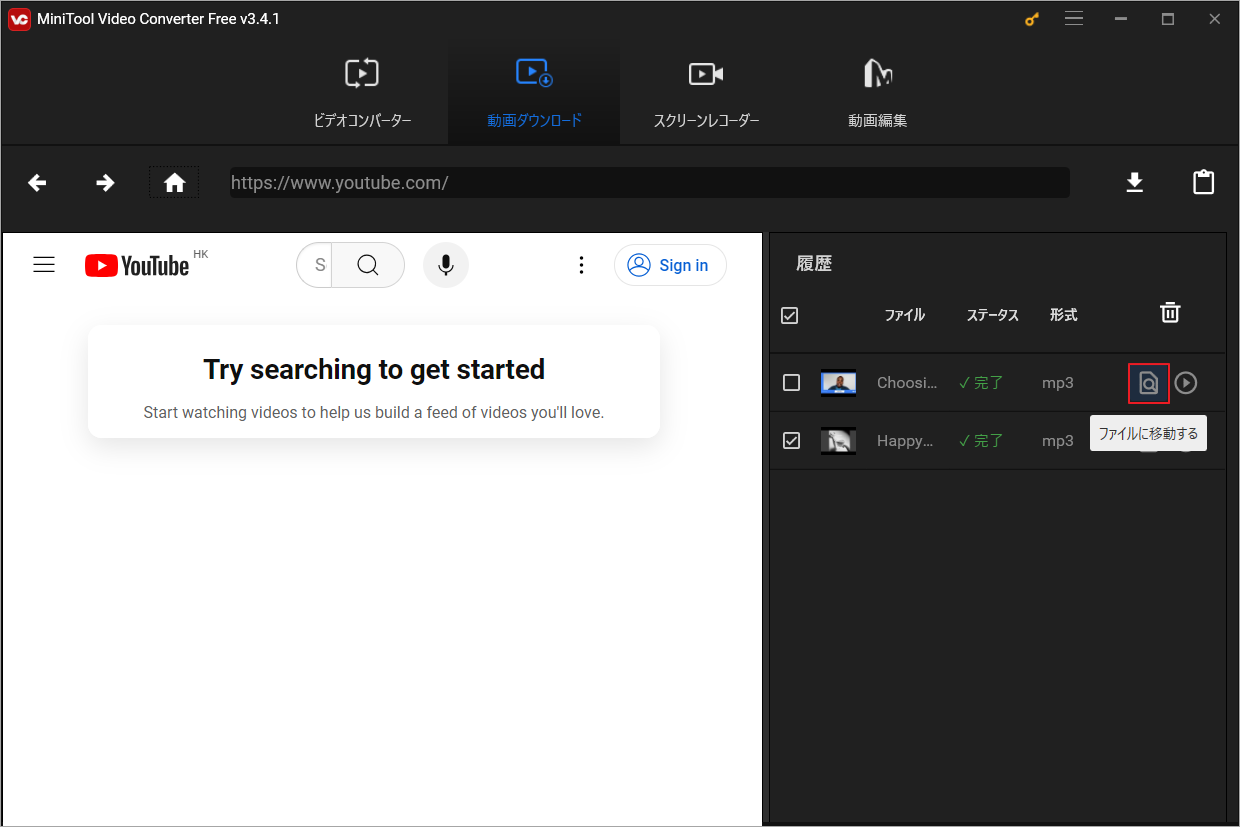Click the clipboard paste icon
This screenshot has height=827, width=1240.
point(1204,182)
